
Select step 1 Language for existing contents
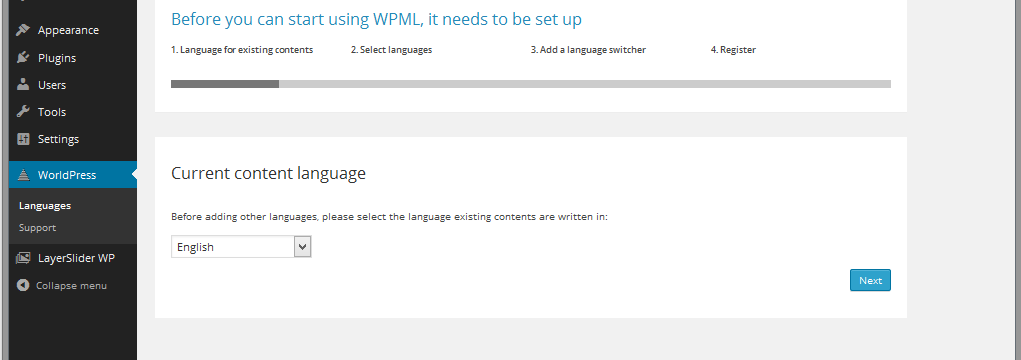pyautogui.click(x=242, y=49)
